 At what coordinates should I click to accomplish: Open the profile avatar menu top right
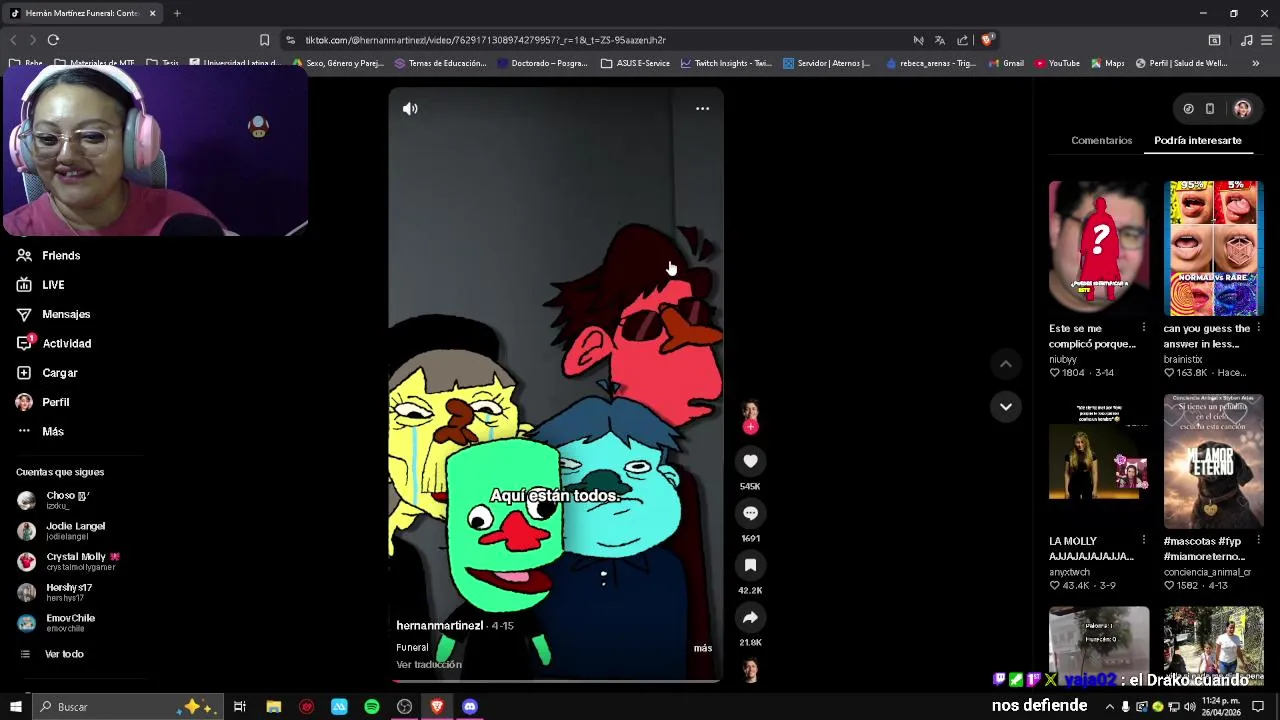pyautogui.click(x=1242, y=109)
